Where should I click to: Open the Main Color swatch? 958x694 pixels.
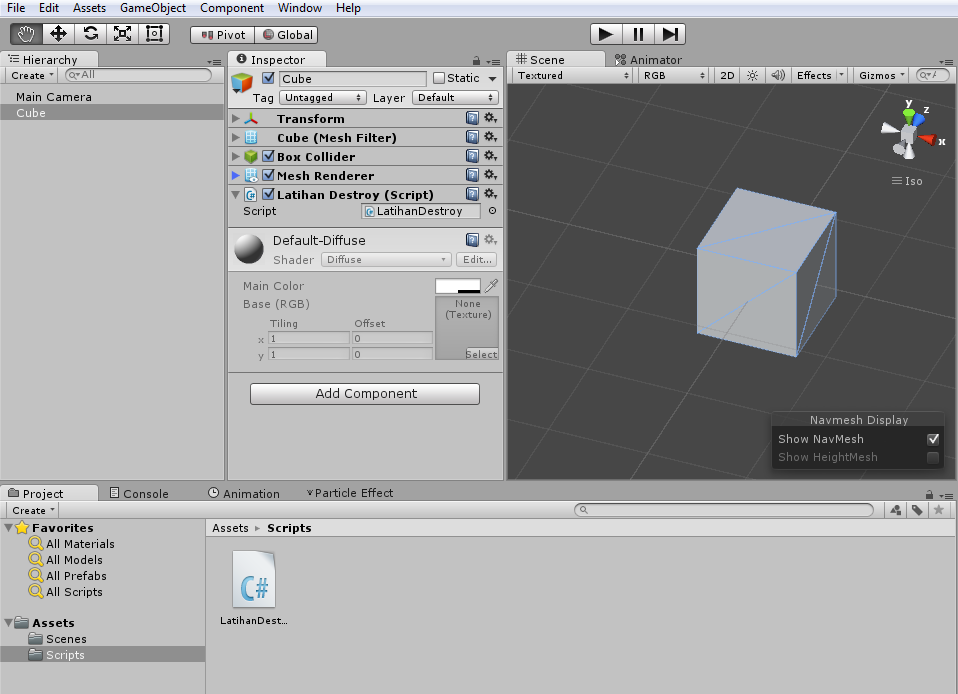point(457,285)
